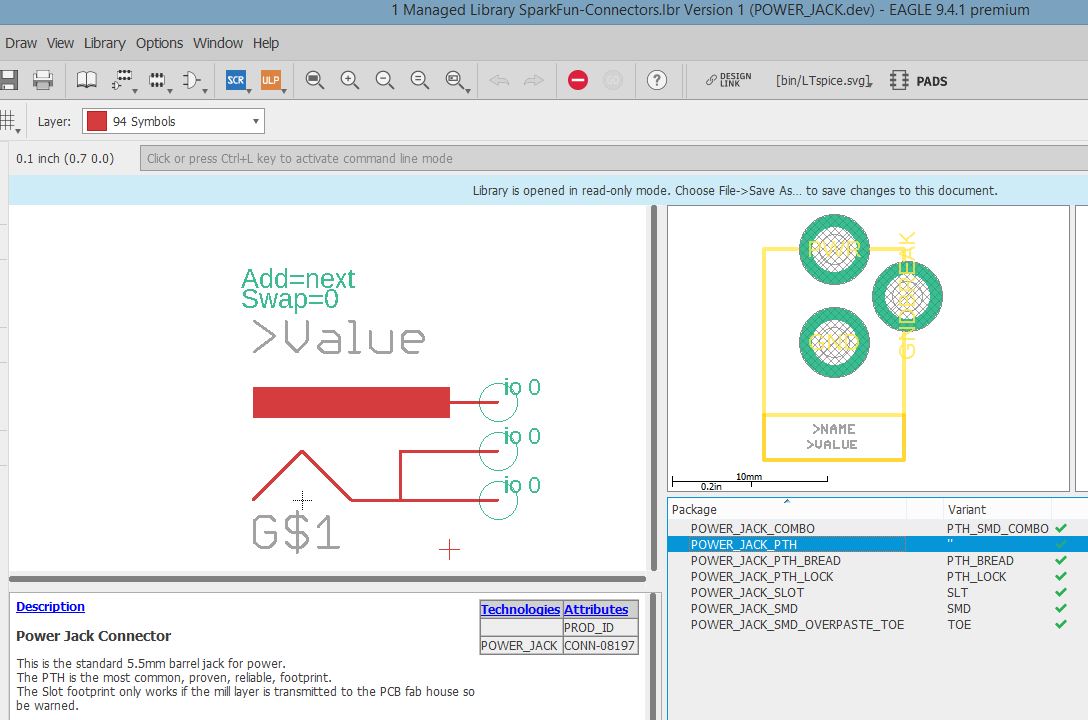Click the Design Link button

(728, 80)
